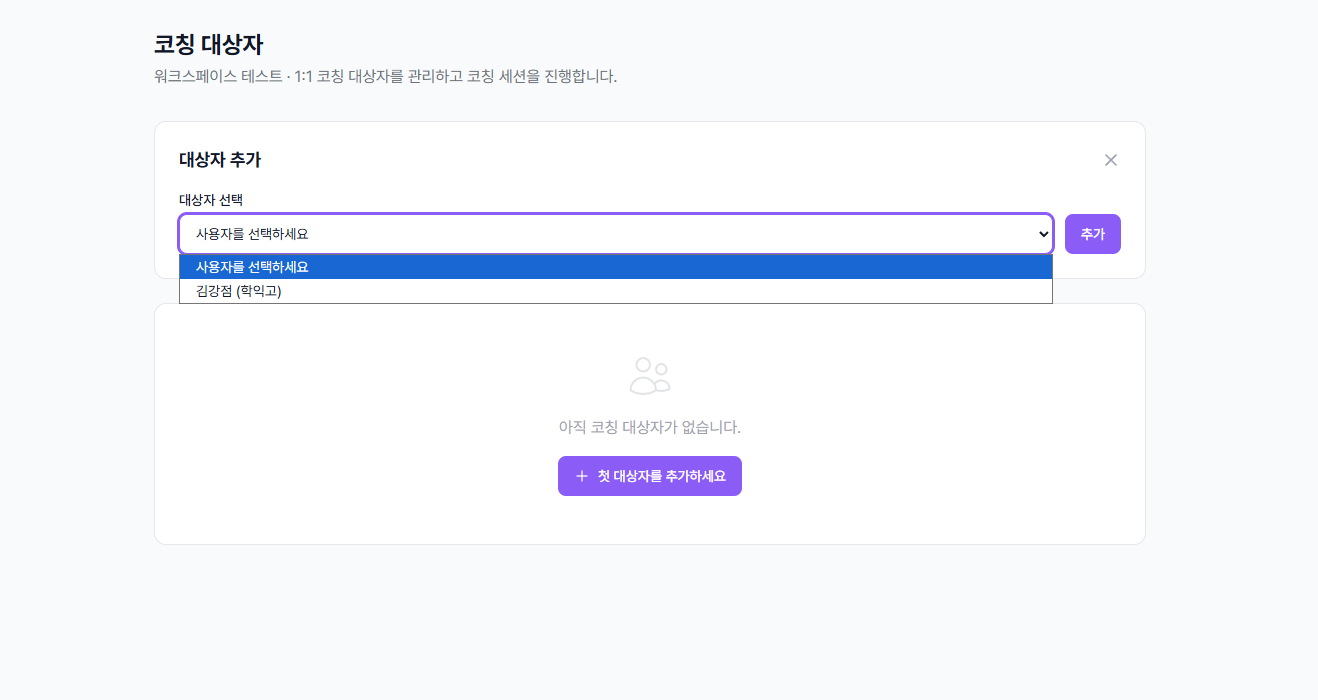1318x700 pixels.
Task: Click the plus icon on the add button
Action: pyautogui.click(x=580, y=475)
